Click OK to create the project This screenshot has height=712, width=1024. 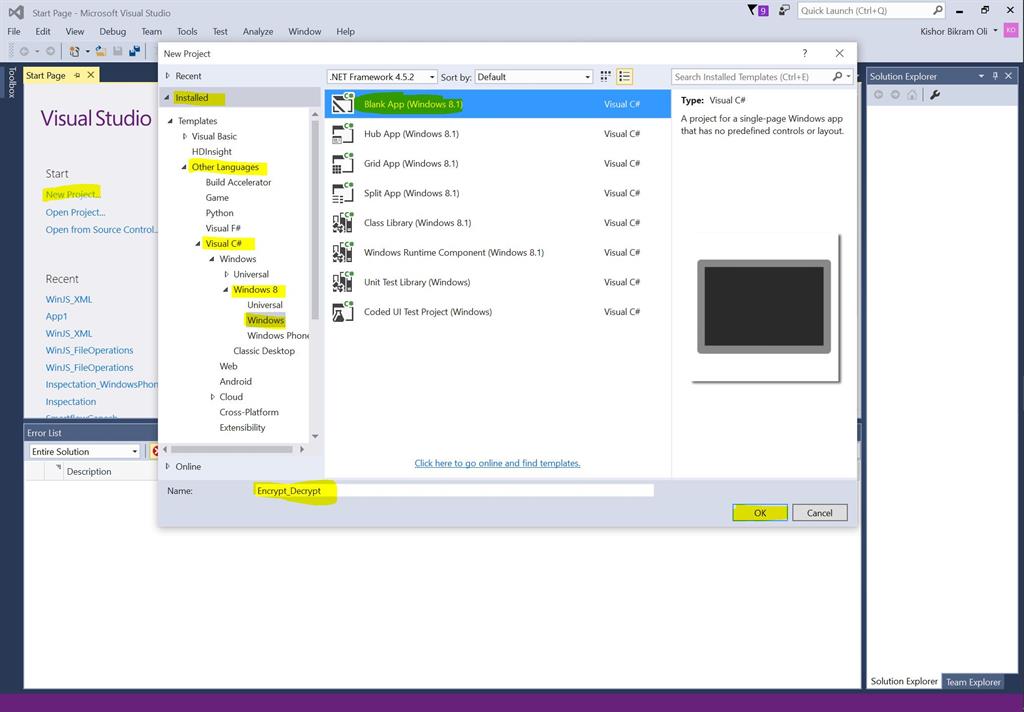[760, 513]
